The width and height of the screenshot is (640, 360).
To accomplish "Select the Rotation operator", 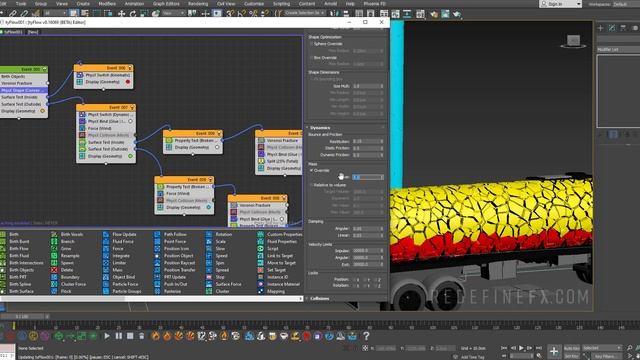I will coord(219,235).
